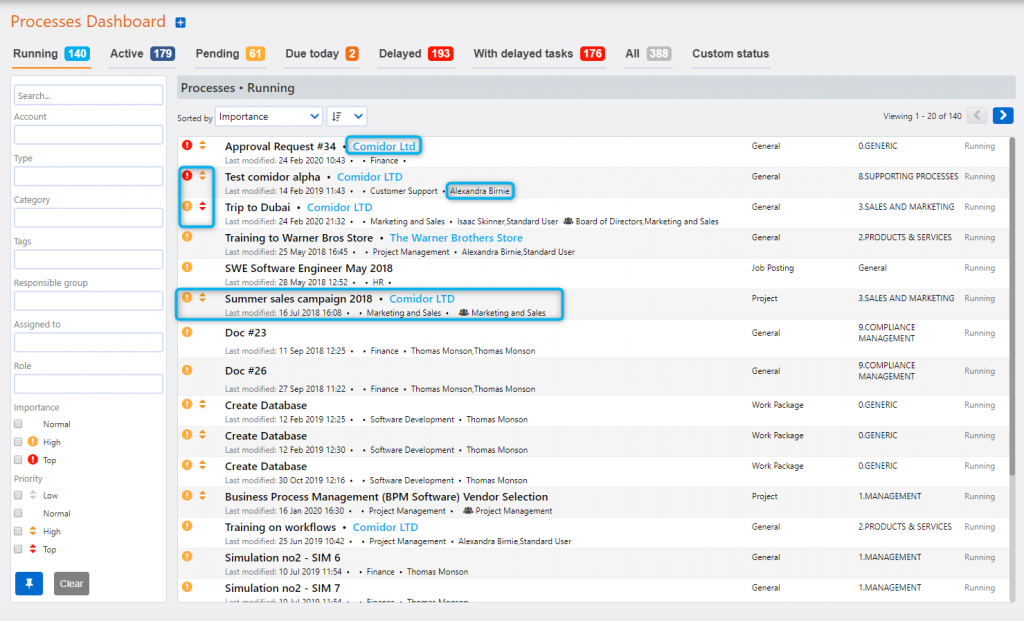Open the Sorted by Importance dropdown
Screen dimensions: 1024x621
click(269, 116)
